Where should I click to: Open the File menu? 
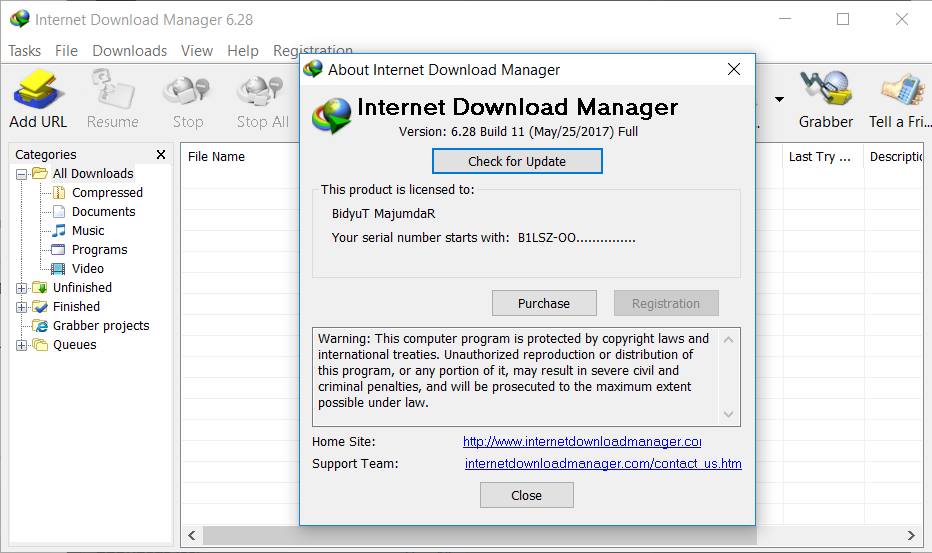66,51
